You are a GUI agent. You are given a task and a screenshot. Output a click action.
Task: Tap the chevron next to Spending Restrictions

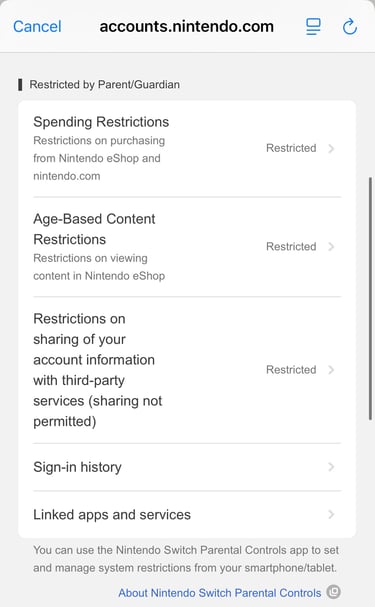(331, 148)
